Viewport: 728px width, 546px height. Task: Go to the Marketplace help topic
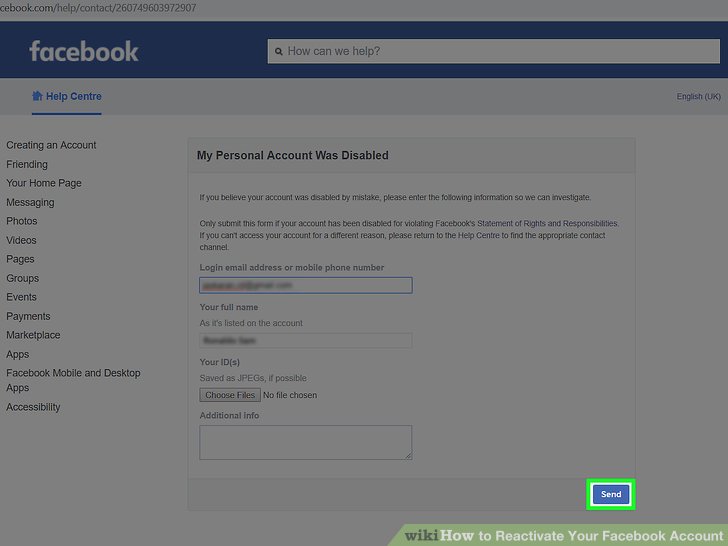tap(33, 335)
